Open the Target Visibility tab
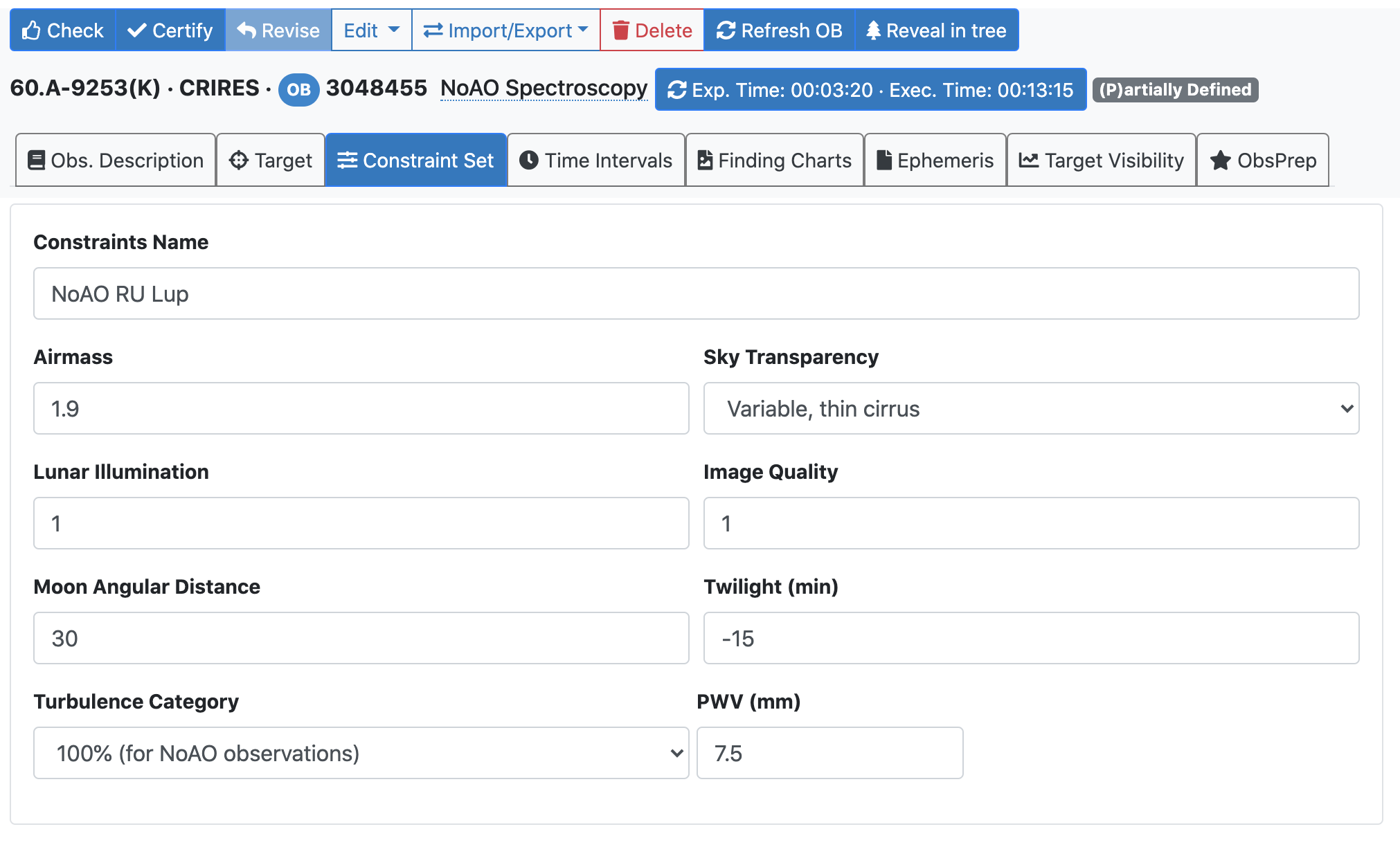Screen dimensions: 1400x847 pyautogui.click(x=1101, y=161)
